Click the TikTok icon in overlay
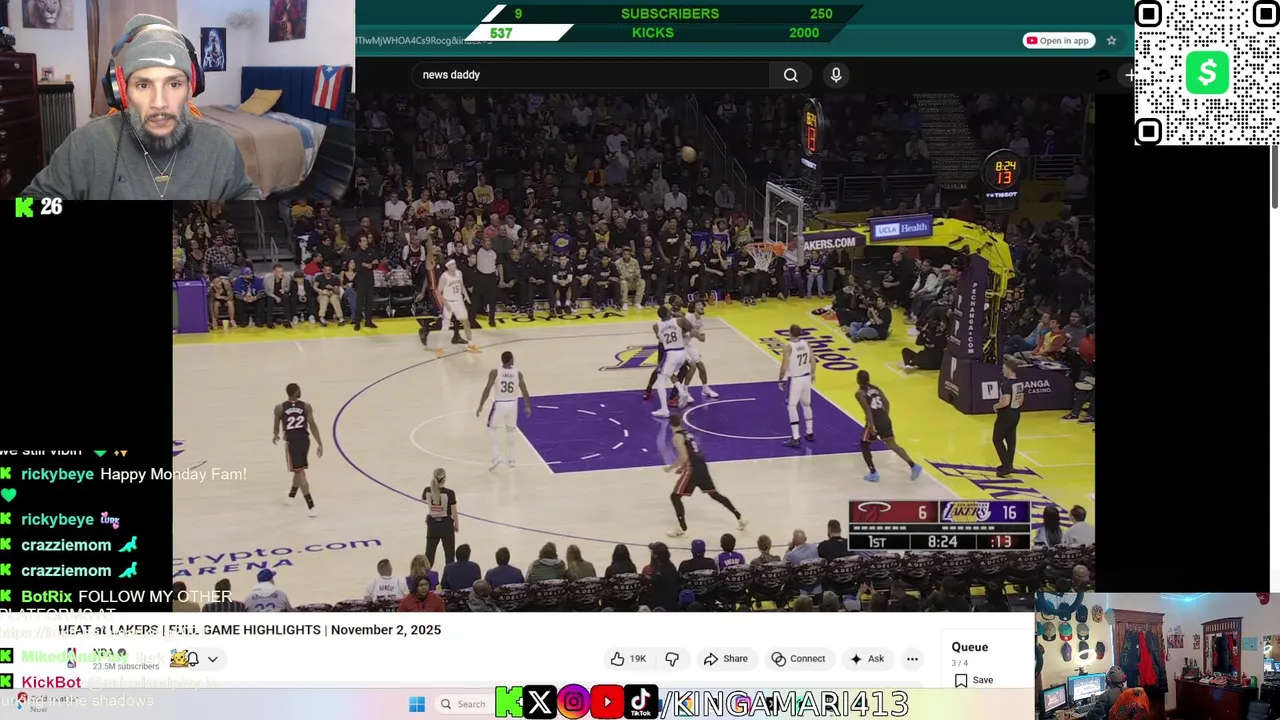This screenshot has height=720, width=1280. 641,703
